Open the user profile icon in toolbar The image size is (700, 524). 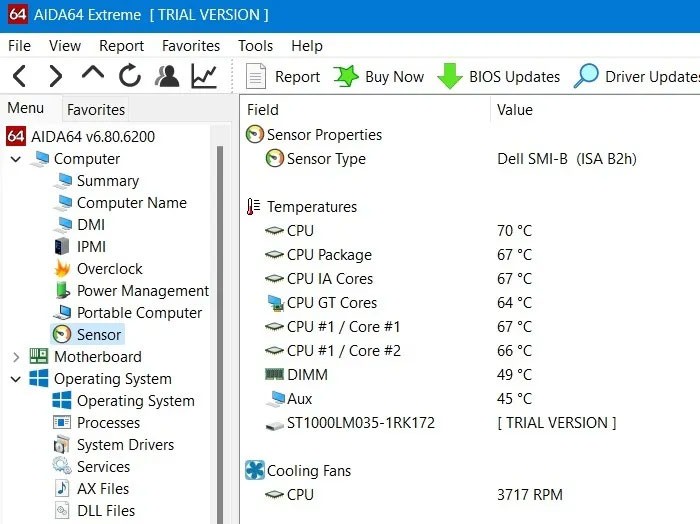tap(167, 76)
